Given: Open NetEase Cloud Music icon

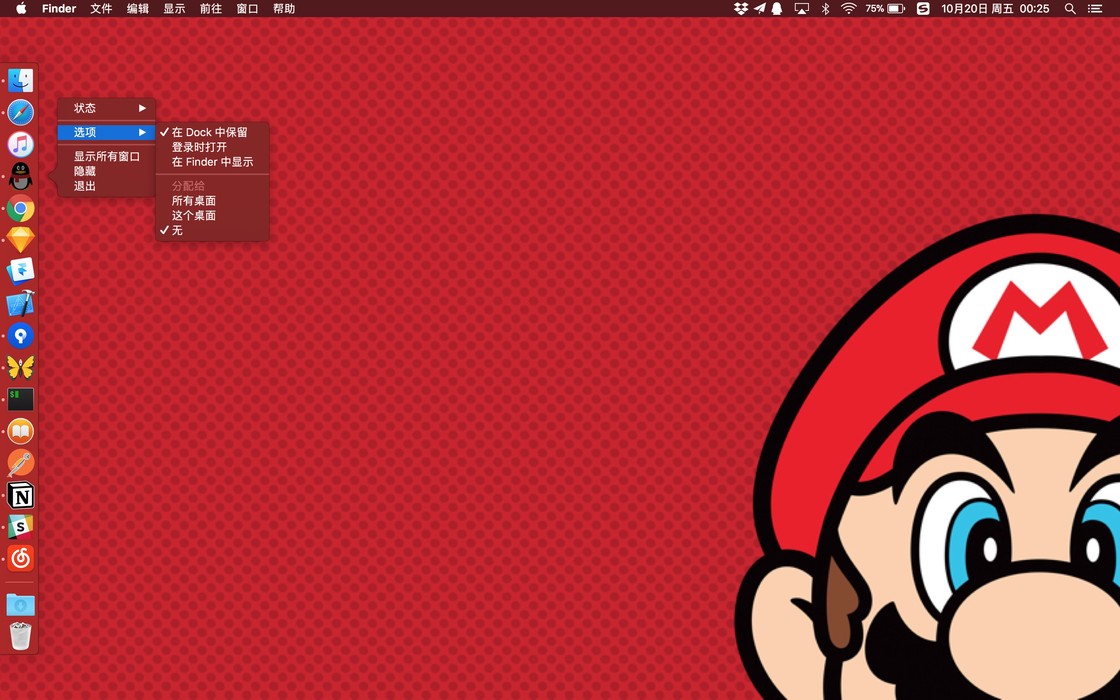Looking at the screenshot, I should coord(20,558).
